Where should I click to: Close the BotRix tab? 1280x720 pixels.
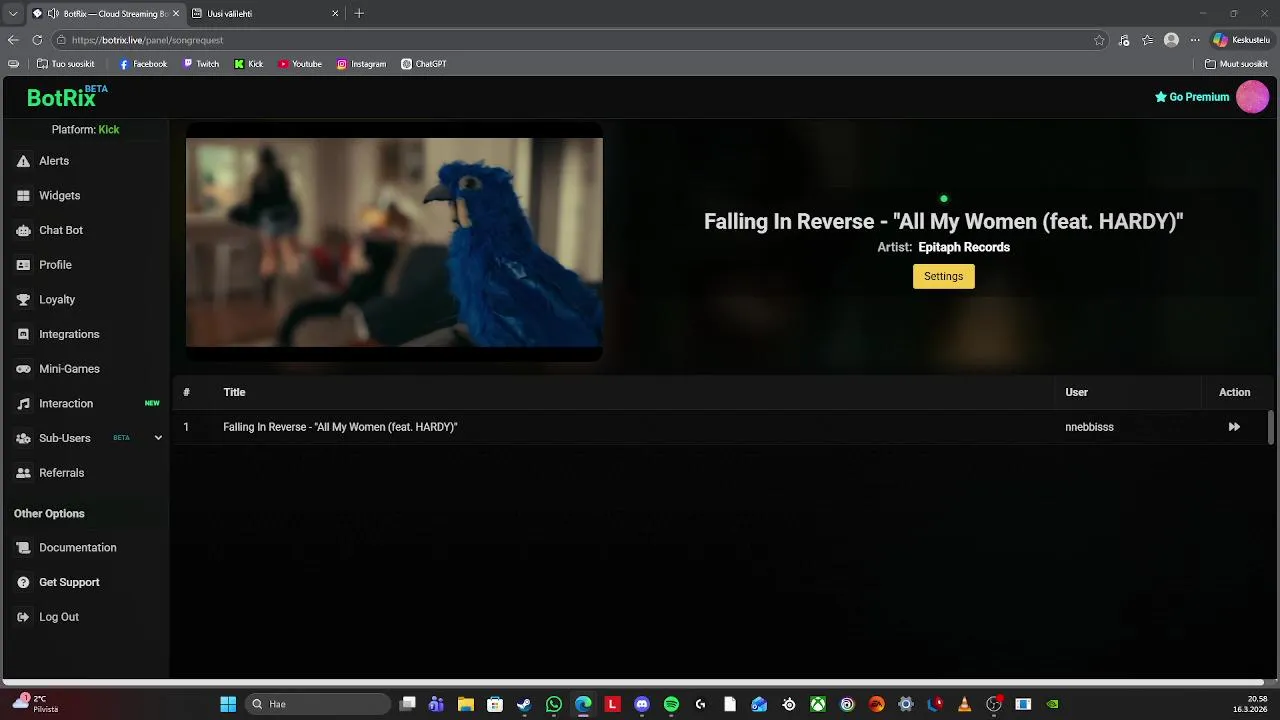coord(176,14)
